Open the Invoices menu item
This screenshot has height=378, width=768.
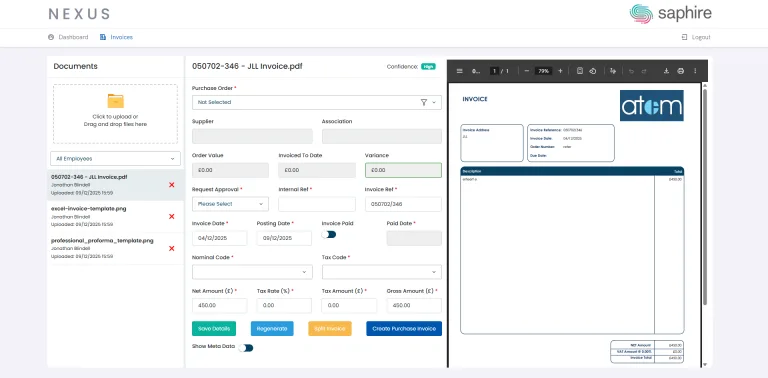[x=116, y=37]
